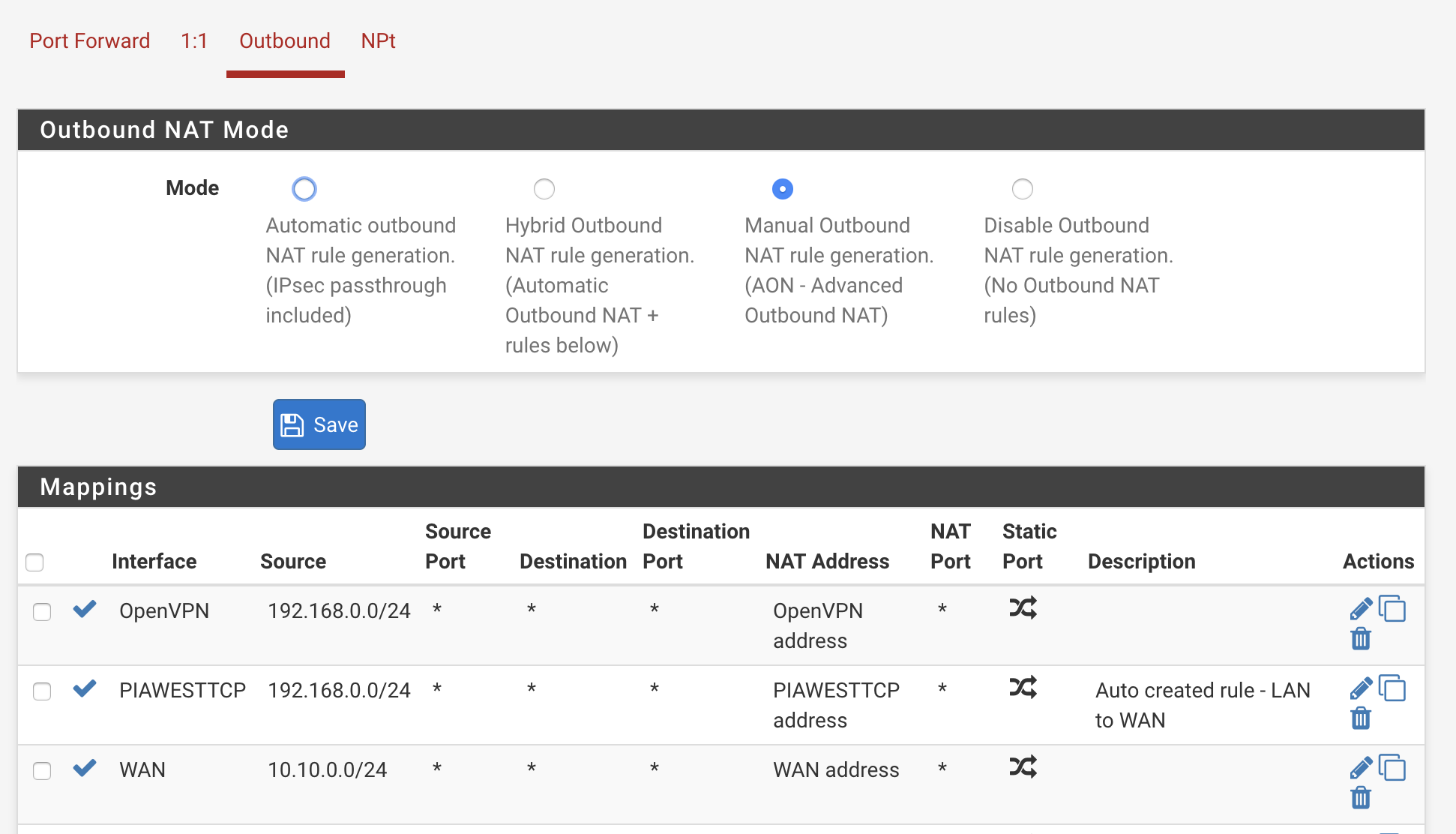1456x834 pixels.
Task: Check the select-all mappings checkbox
Action: click(34, 562)
